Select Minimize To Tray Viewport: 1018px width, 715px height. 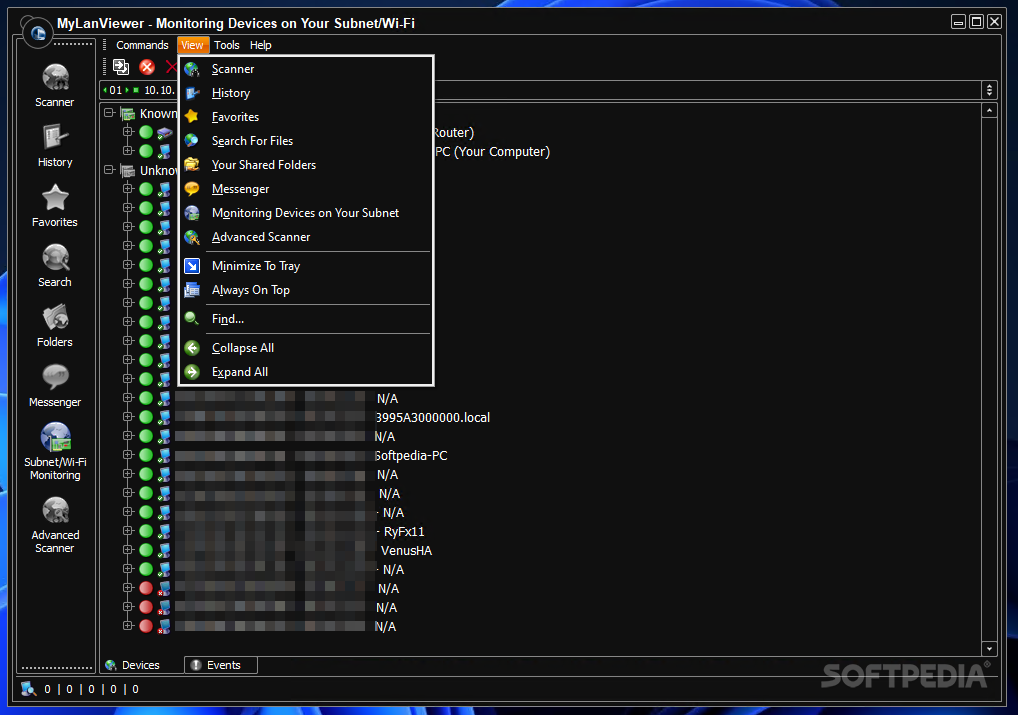click(305, 266)
